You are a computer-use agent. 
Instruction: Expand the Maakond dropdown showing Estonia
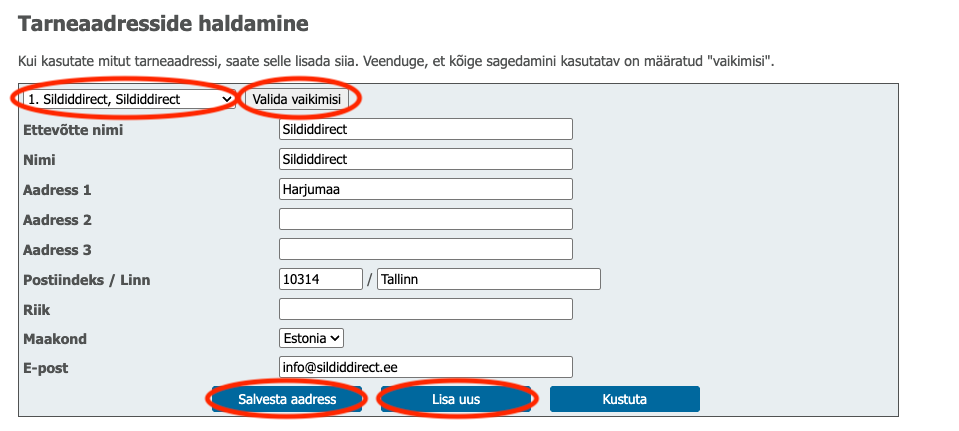(312, 339)
